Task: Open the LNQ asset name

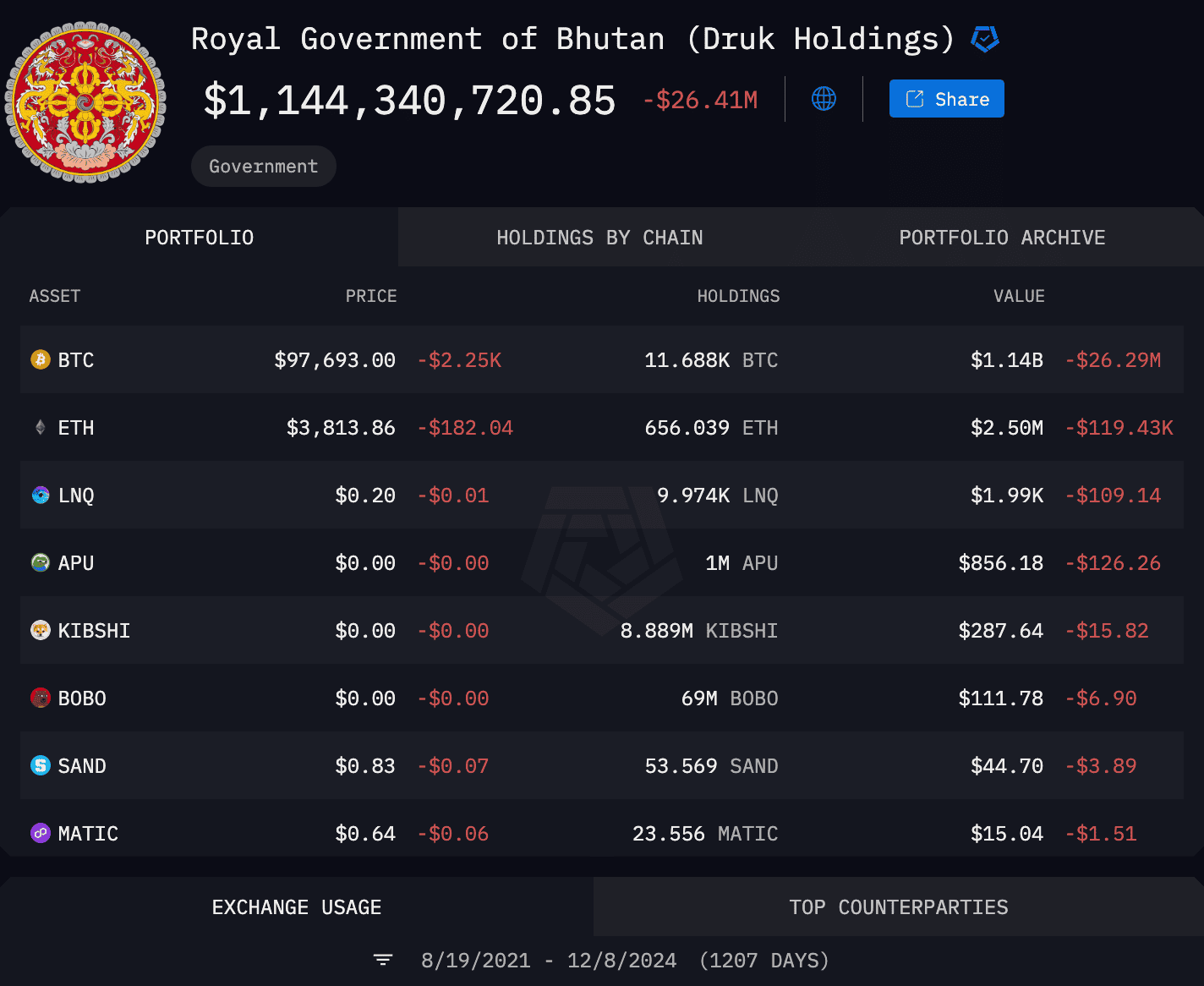Action: tap(76, 496)
